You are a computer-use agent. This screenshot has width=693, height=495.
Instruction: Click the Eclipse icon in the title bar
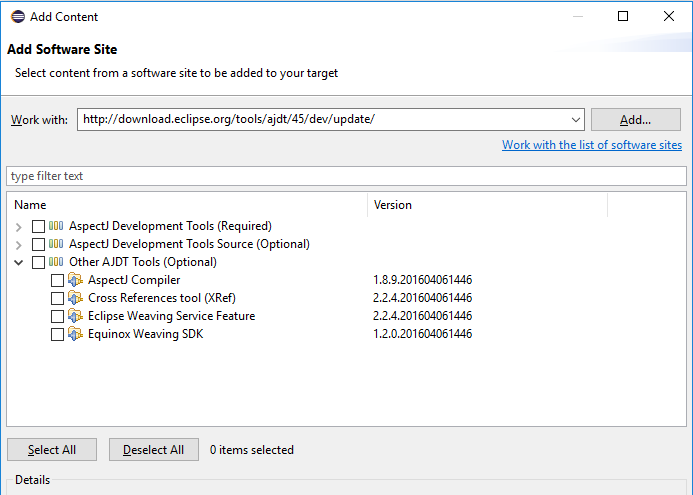18,16
